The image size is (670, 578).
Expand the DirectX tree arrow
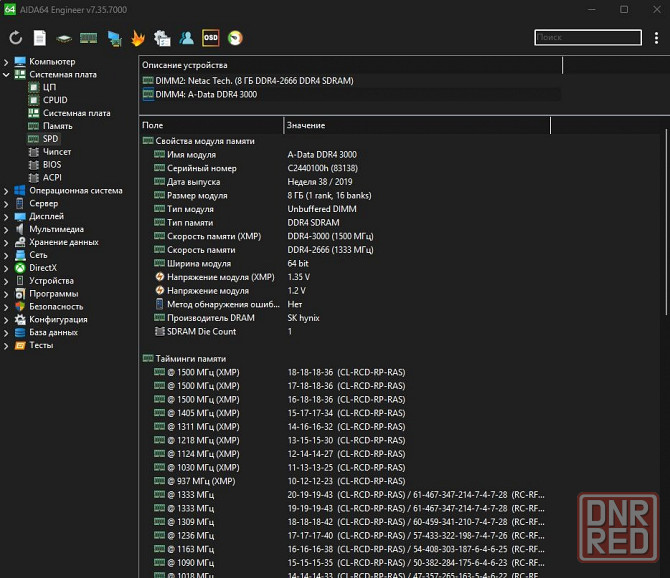pyautogui.click(x=6, y=268)
